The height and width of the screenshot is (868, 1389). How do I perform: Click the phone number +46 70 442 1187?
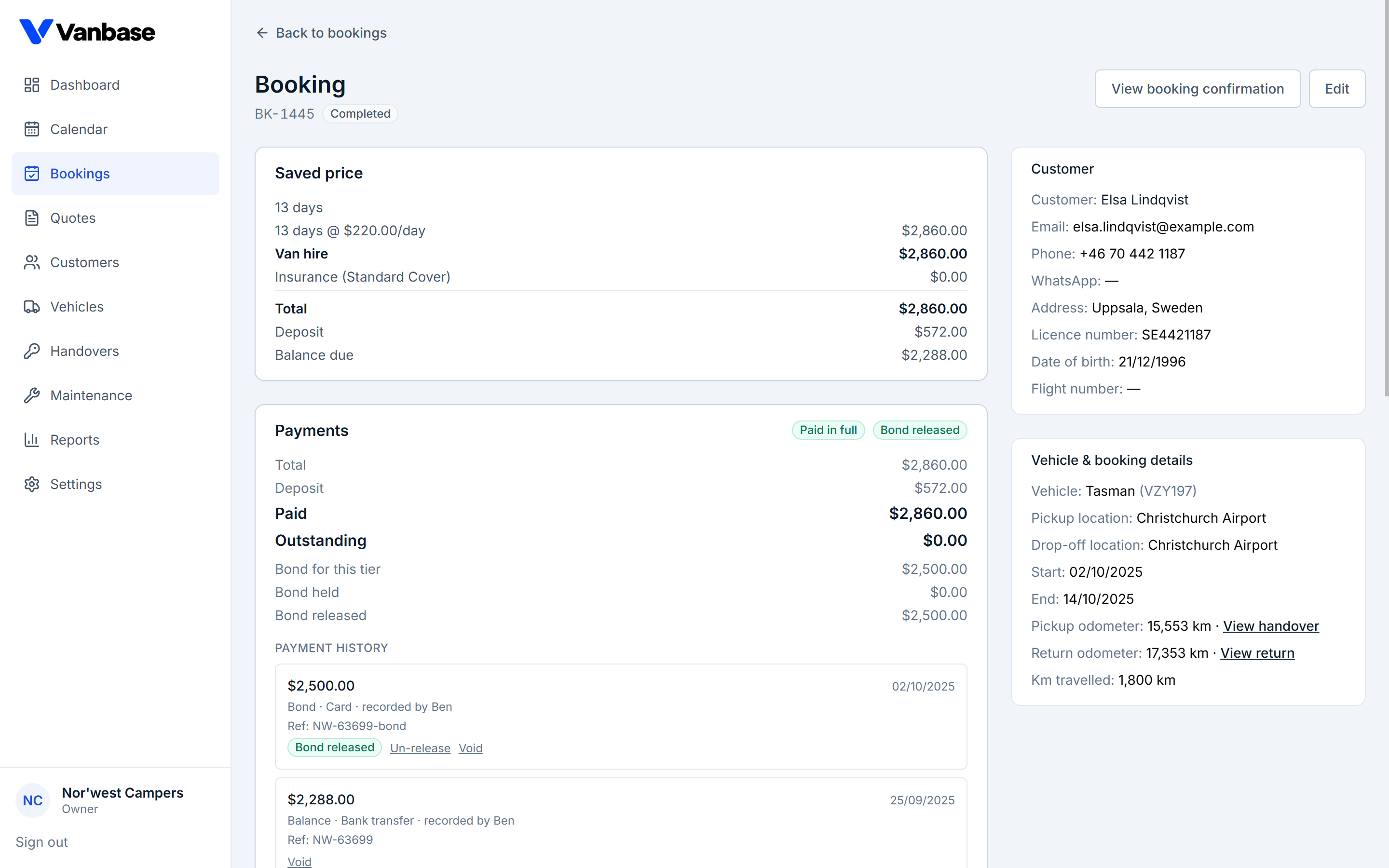tap(1132, 254)
